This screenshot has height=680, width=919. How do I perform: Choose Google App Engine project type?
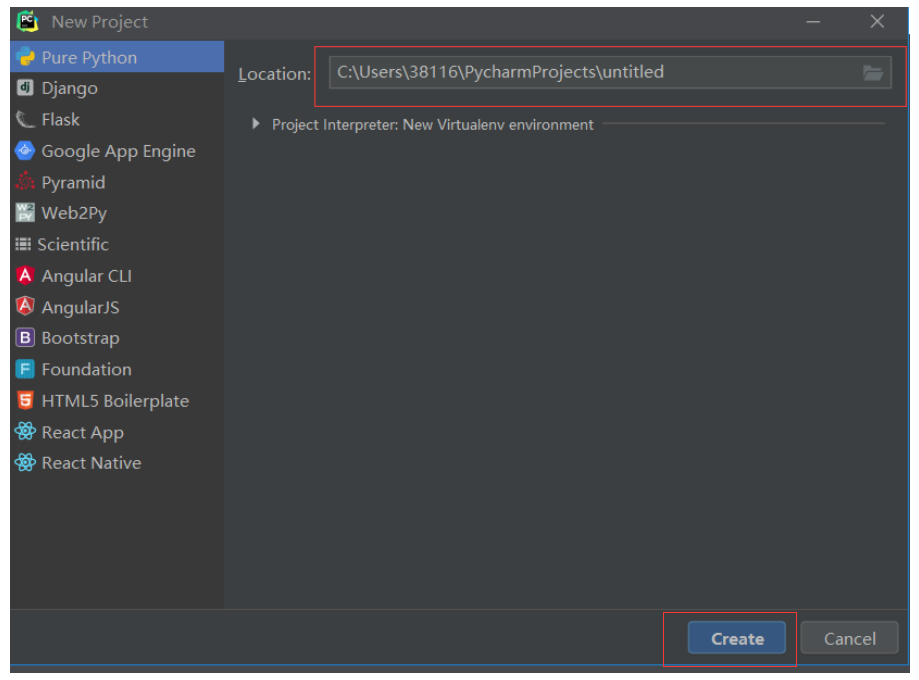click(117, 151)
